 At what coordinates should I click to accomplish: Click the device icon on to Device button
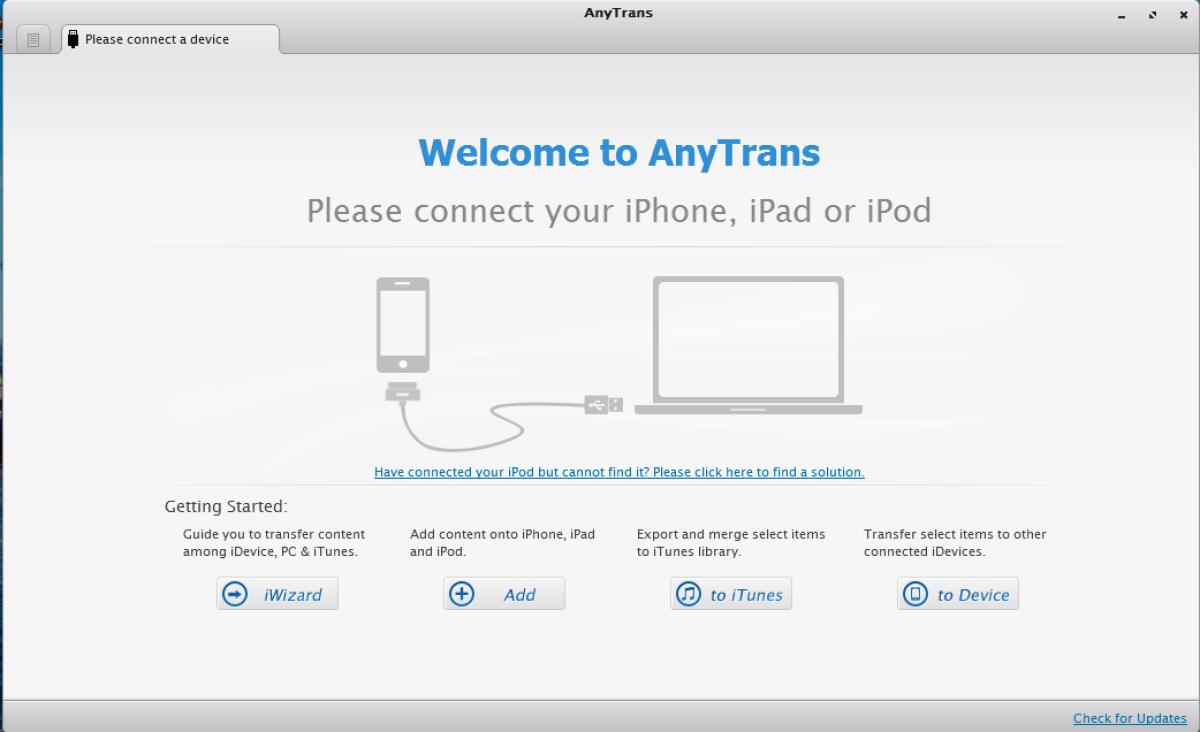(915, 593)
